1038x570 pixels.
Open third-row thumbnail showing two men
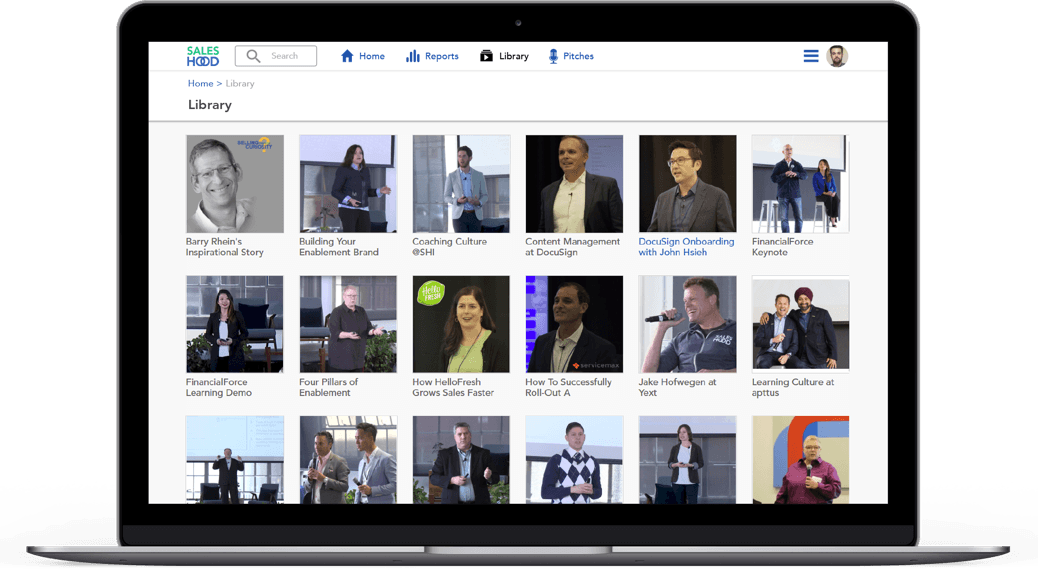348,460
